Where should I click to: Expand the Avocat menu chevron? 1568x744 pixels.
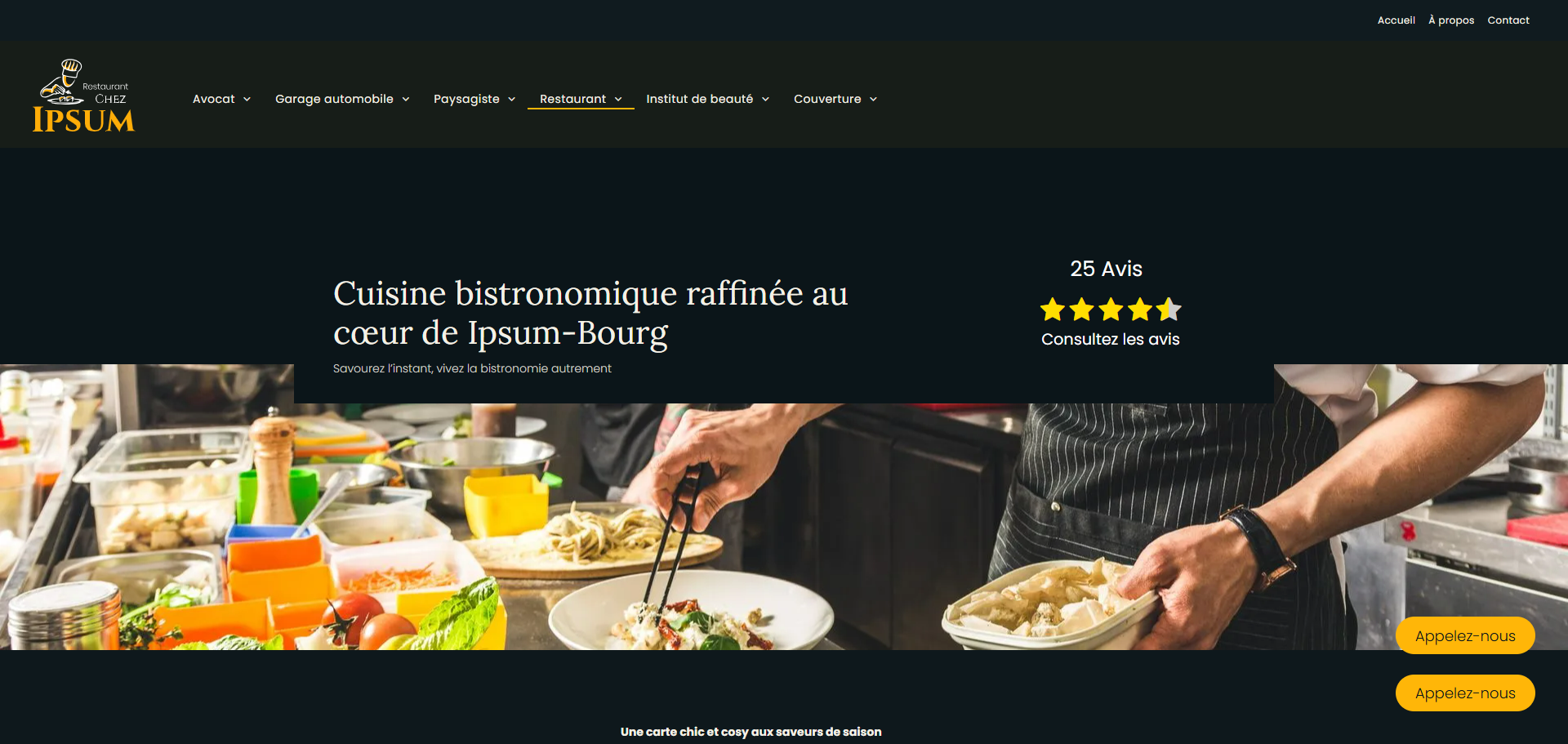coord(247,100)
